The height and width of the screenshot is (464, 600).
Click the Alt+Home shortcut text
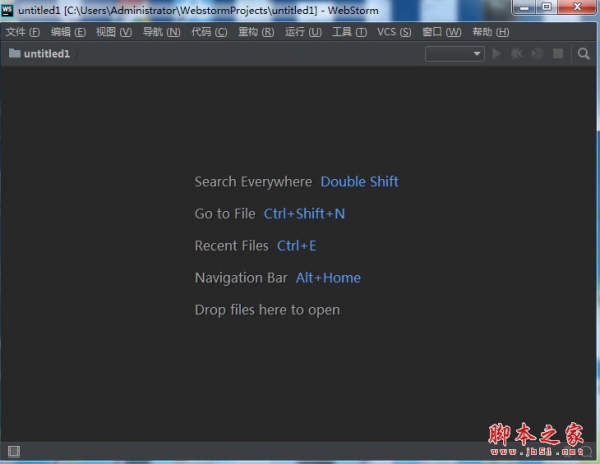[x=328, y=278]
